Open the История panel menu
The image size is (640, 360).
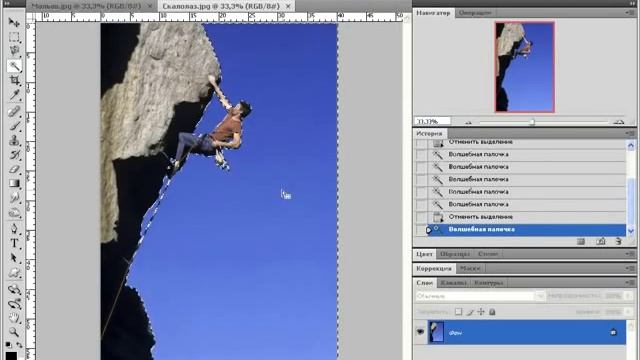click(630, 133)
